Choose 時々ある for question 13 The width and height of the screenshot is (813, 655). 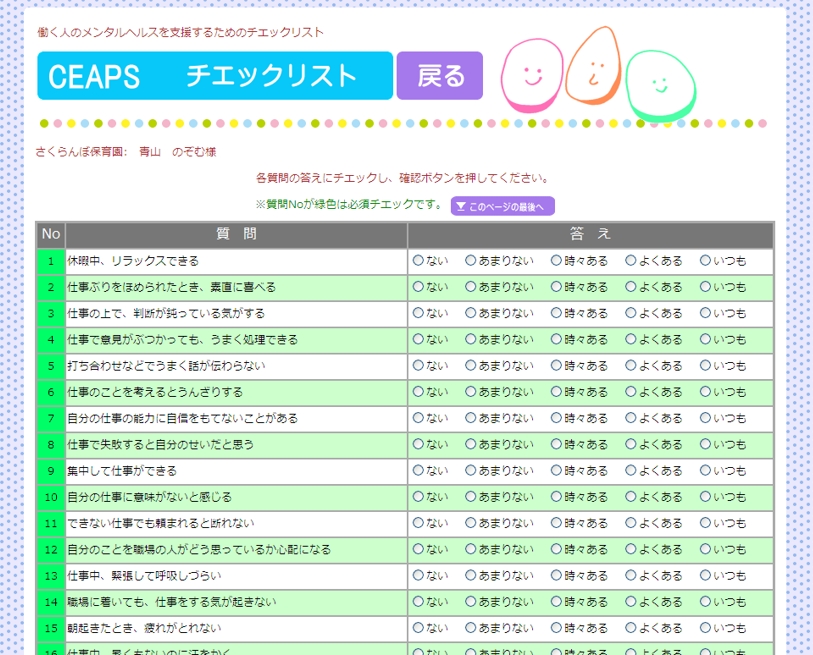coord(556,576)
